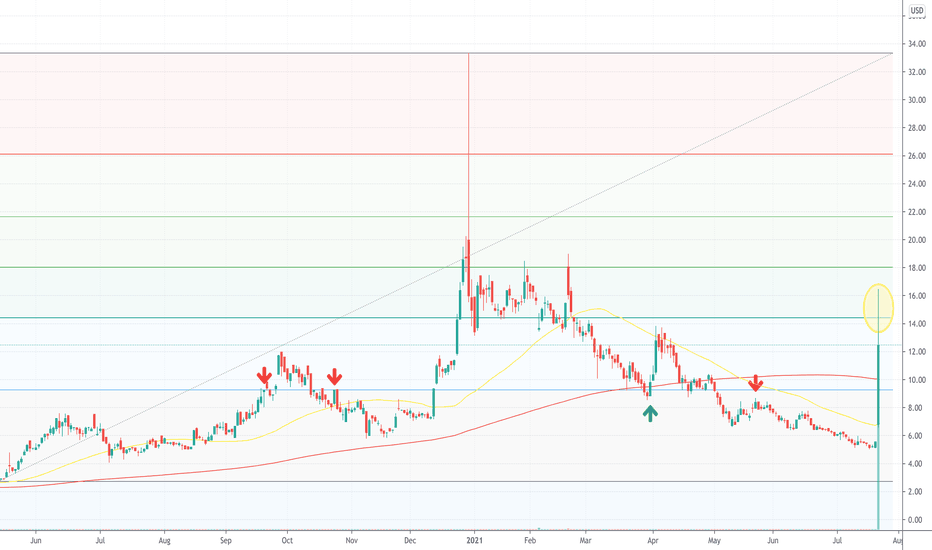The width and height of the screenshot is (932, 550).
Task: Click the 22.00 price axis label
Action: tap(917, 212)
